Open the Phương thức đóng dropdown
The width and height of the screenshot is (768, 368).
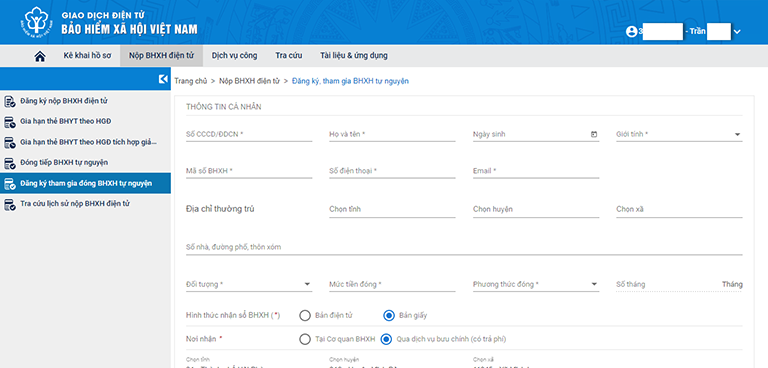pyautogui.click(x=536, y=284)
